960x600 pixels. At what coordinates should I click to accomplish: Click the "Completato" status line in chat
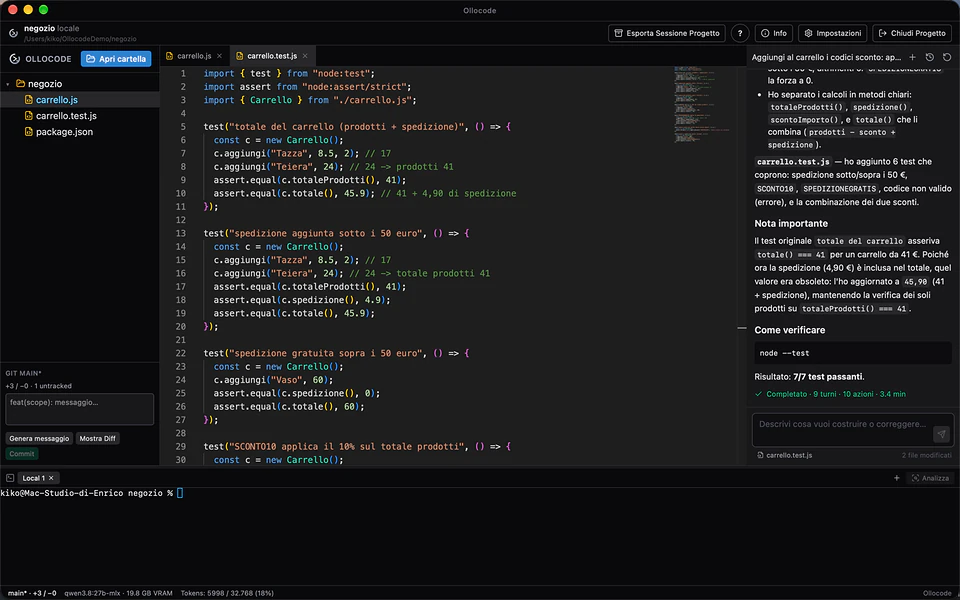pyautogui.click(x=830, y=394)
